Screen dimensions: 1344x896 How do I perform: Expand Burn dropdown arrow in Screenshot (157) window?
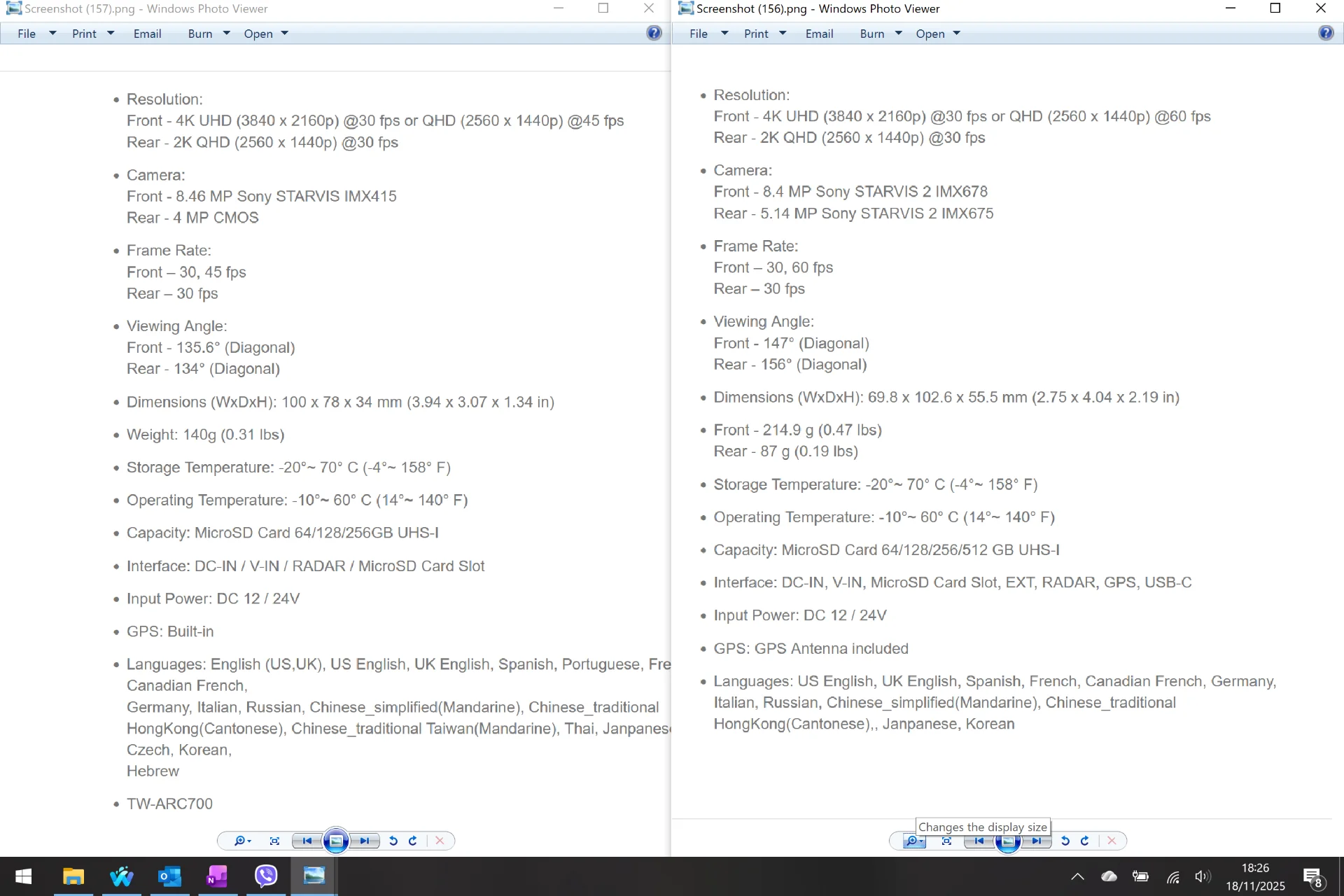[x=226, y=34]
